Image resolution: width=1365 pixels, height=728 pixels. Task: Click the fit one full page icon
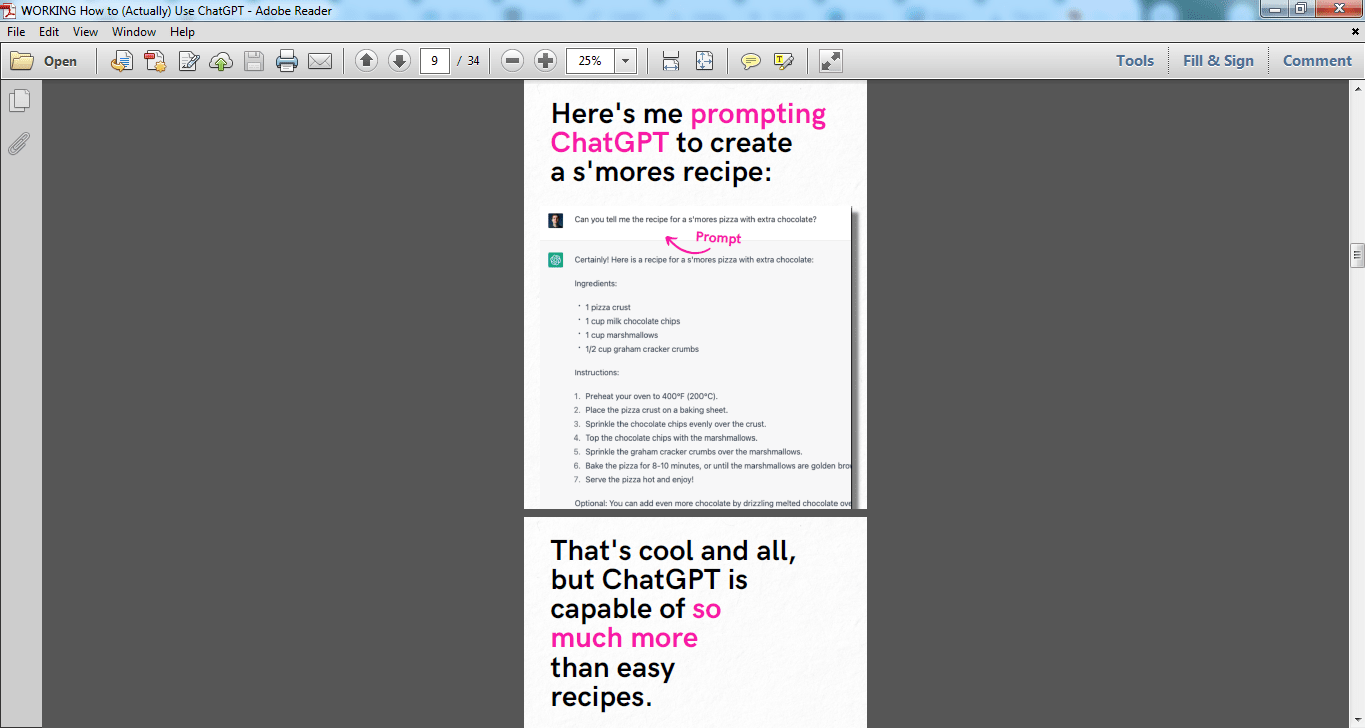(x=704, y=61)
